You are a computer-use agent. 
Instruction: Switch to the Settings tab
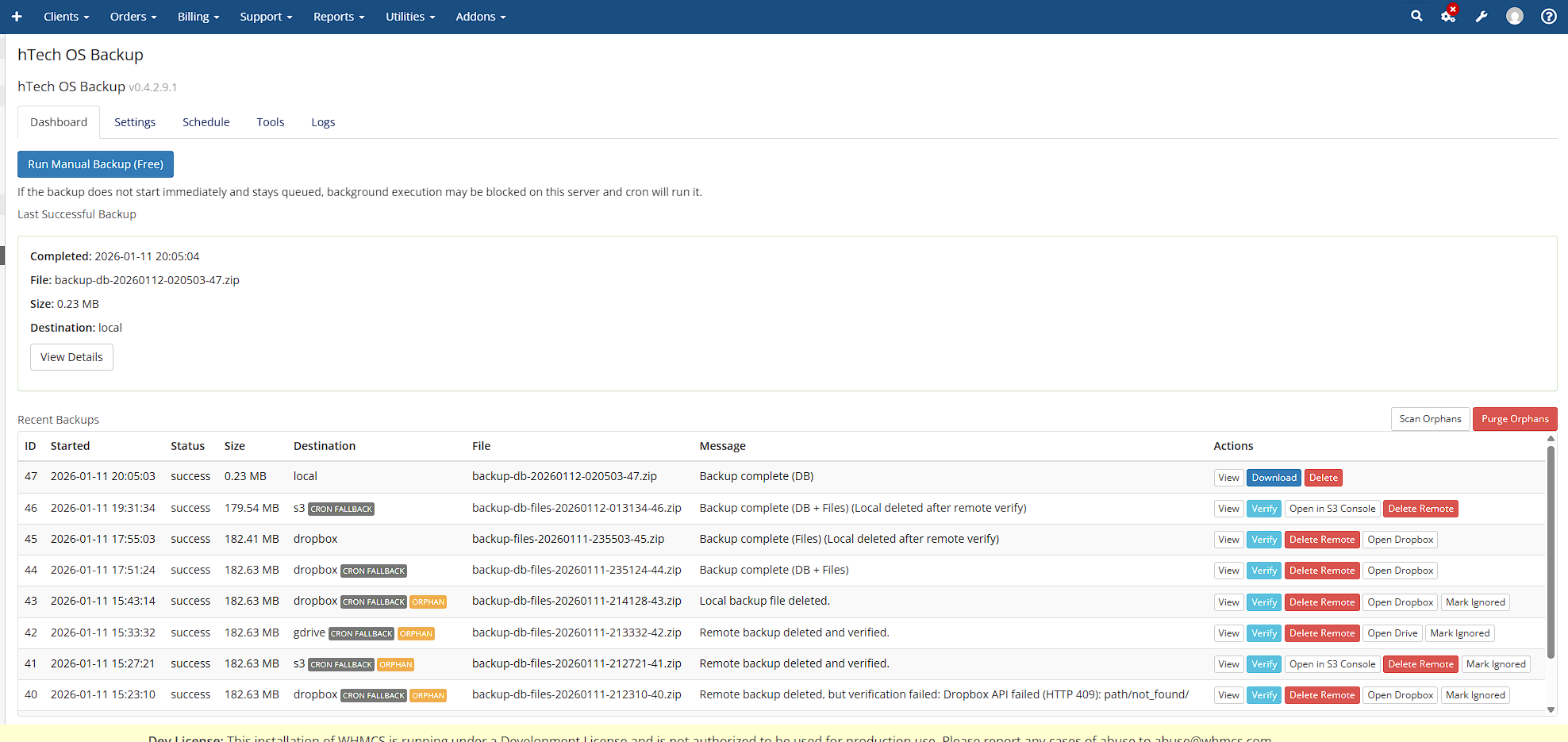(x=135, y=122)
